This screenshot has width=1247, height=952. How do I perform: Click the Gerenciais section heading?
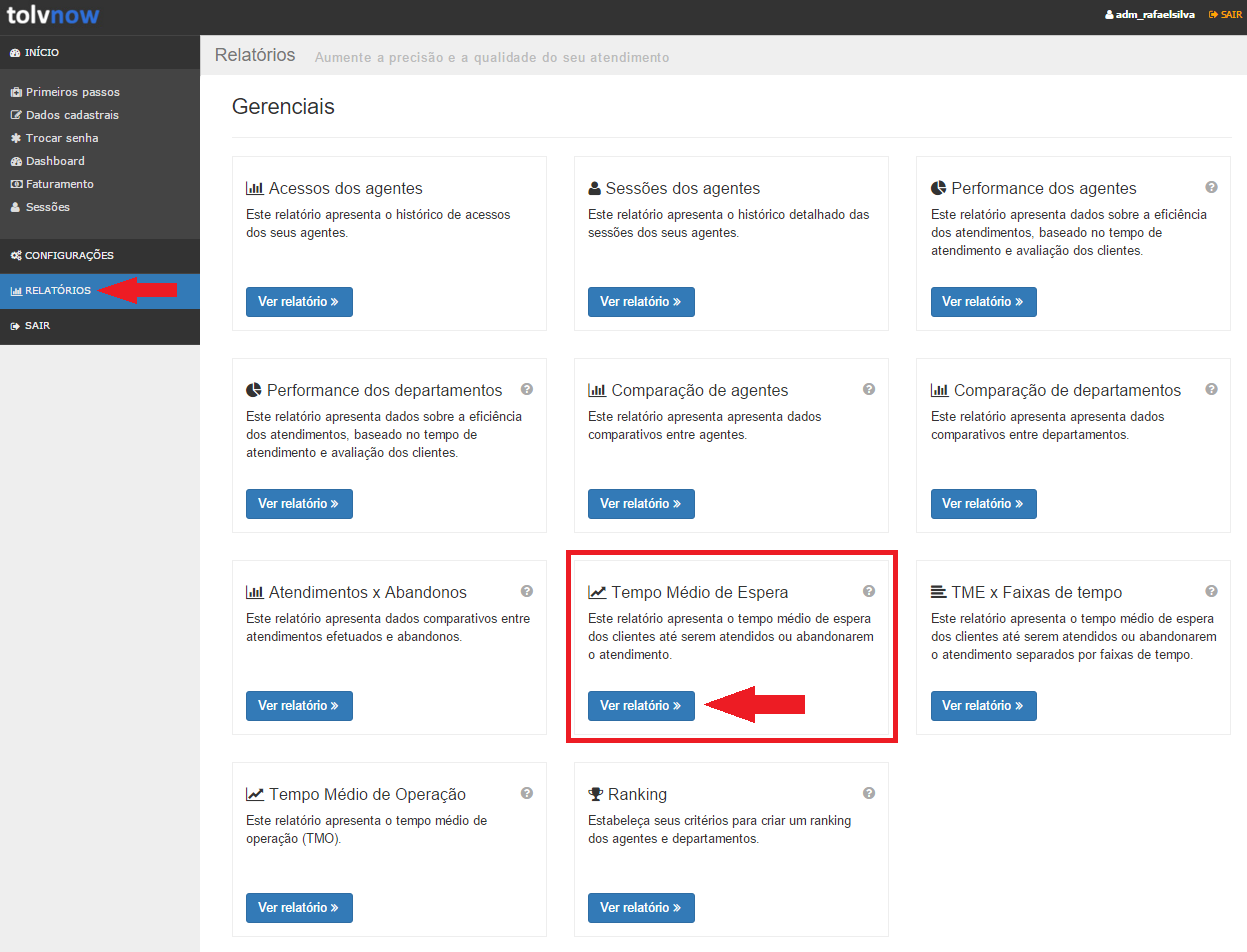(283, 106)
